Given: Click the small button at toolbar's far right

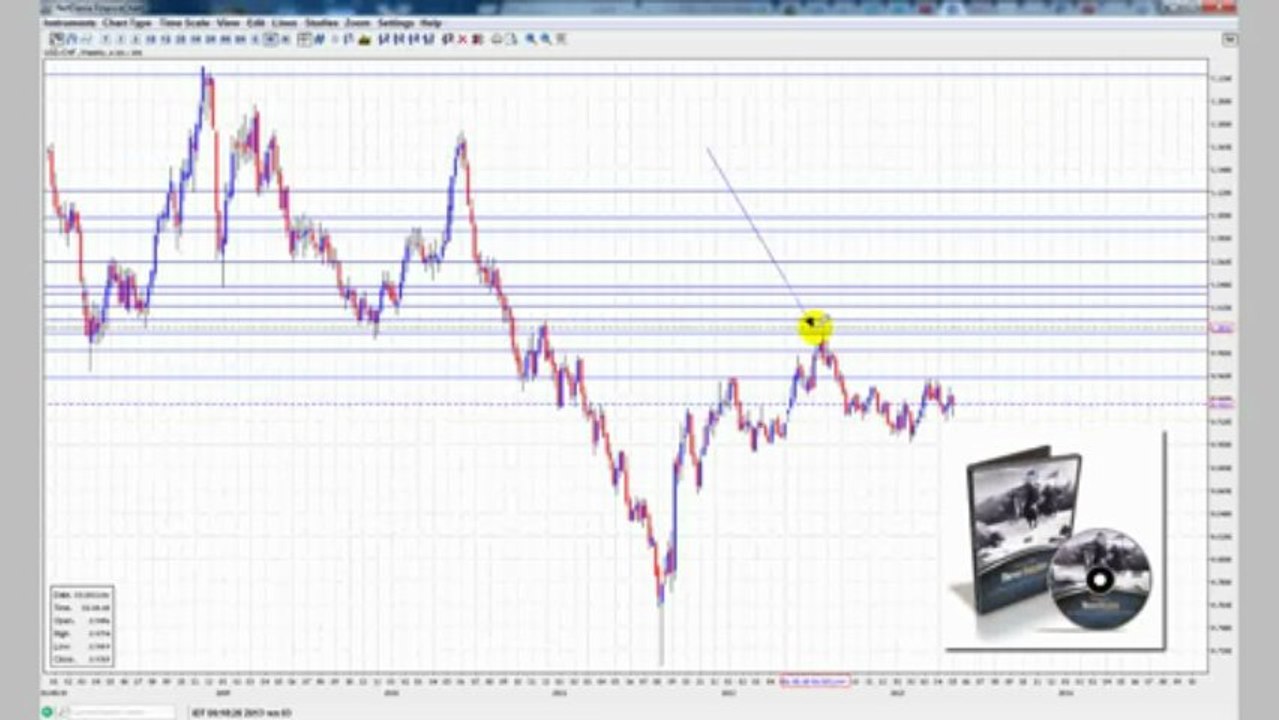Looking at the screenshot, I should (1229, 39).
